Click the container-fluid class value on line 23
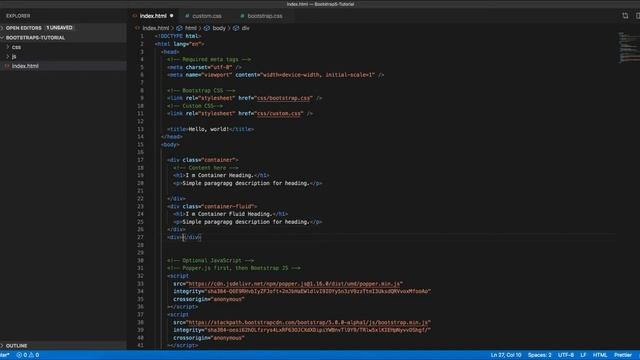640x360 pixels. pos(228,207)
